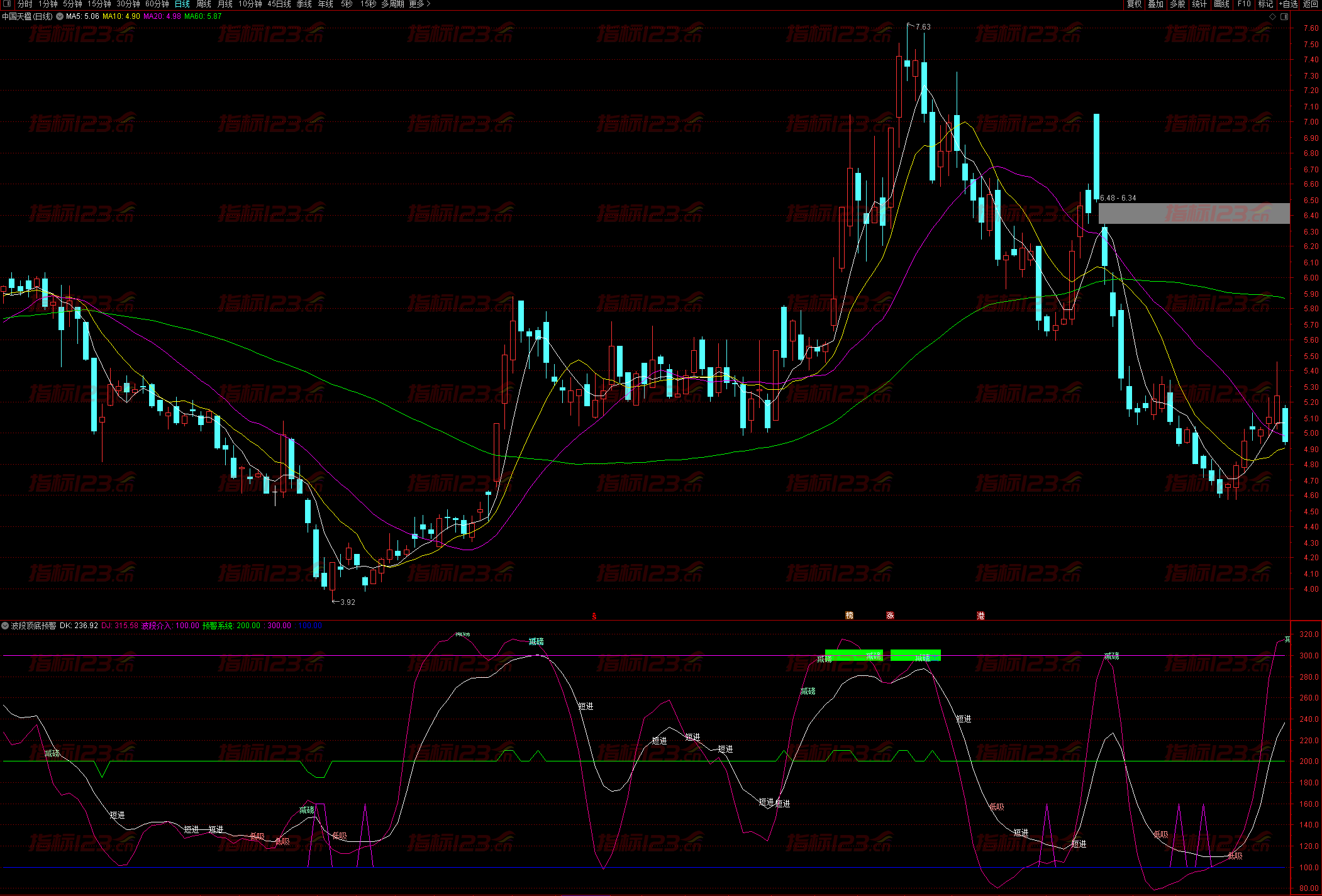This screenshot has width=1322, height=896.
Task: Click the 波段顶底预警 indicator name
Action: [34, 626]
